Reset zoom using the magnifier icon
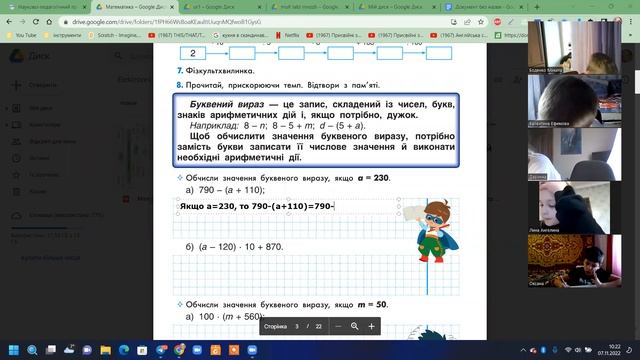 354,327
